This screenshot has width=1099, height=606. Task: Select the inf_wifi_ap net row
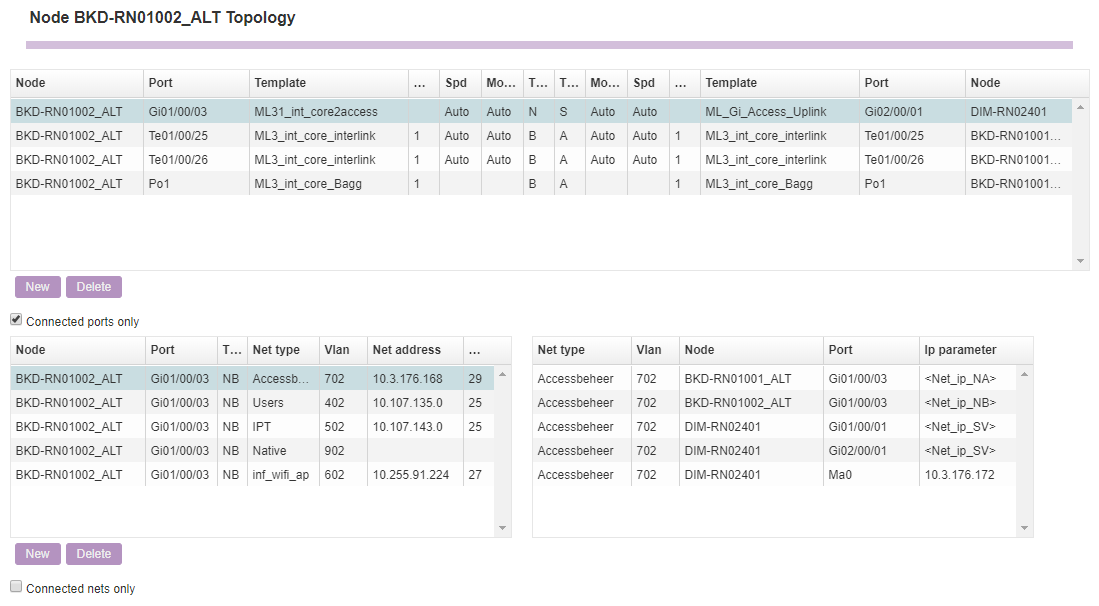280,475
